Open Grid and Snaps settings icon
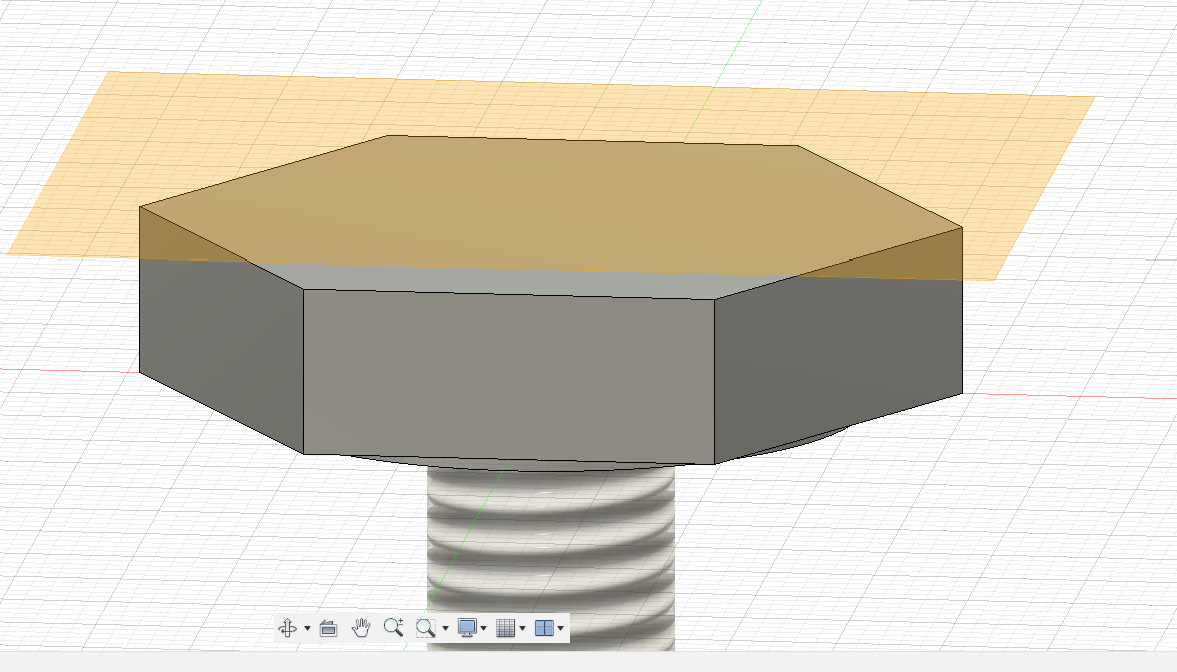Screen dimensions: 1177x672 pyautogui.click(x=506, y=628)
